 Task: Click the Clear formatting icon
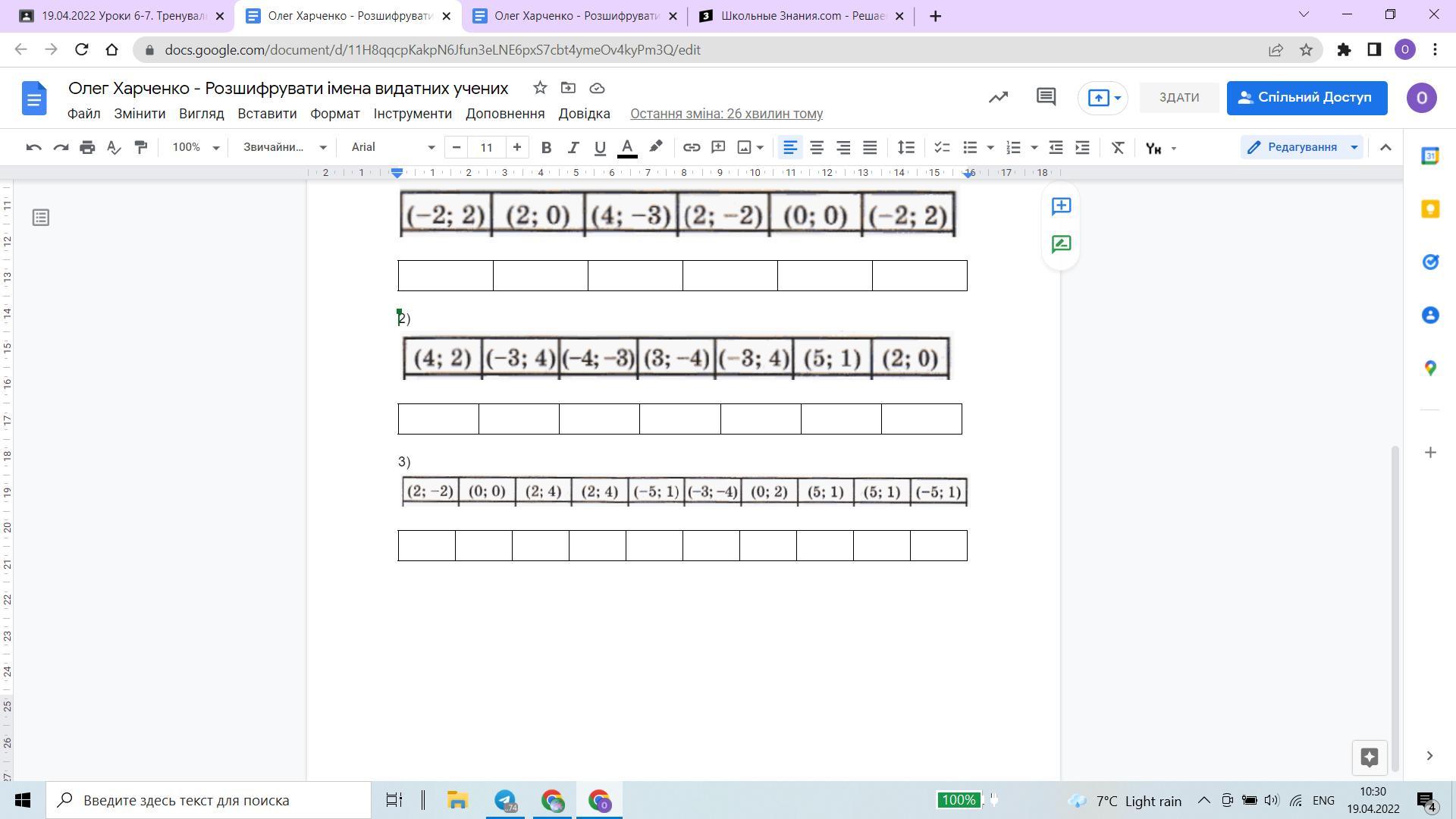1117,147
